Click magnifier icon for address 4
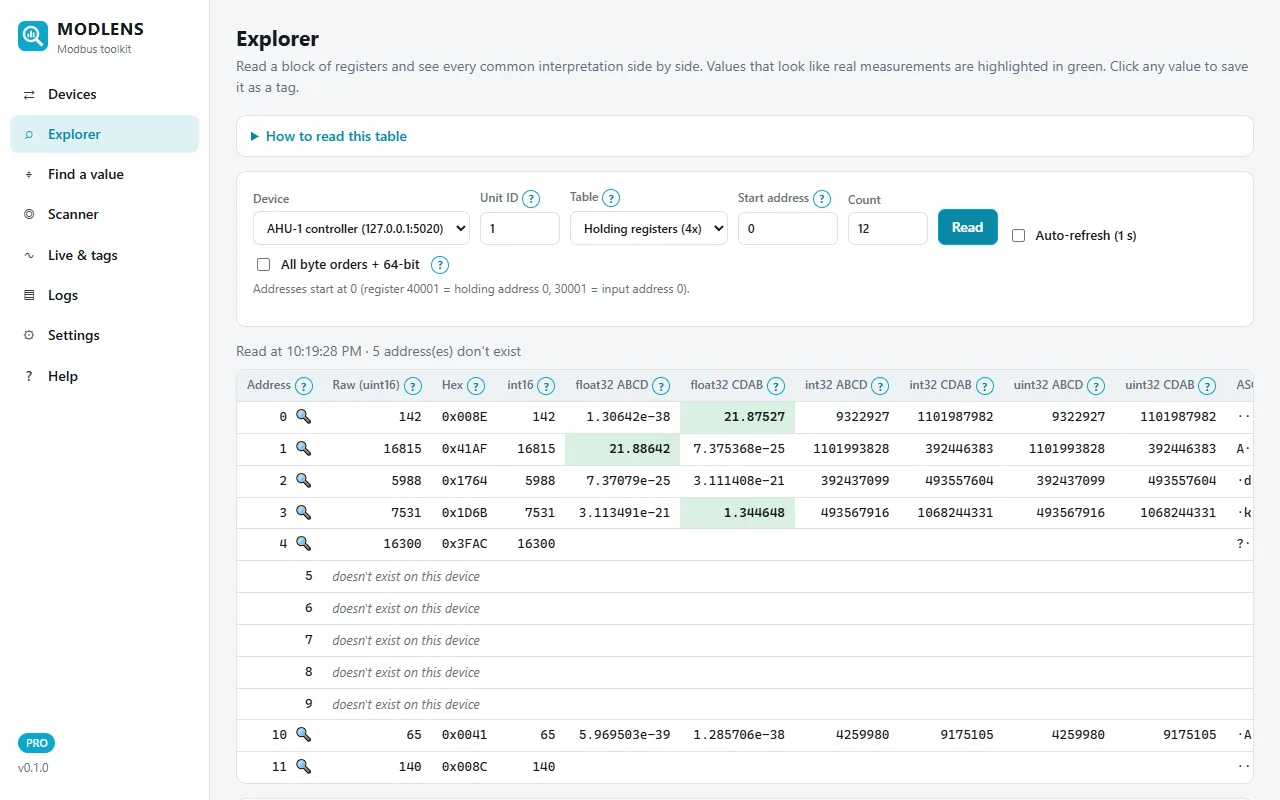The height and width of the screenshot is (800, 1280). click(303, 543)
